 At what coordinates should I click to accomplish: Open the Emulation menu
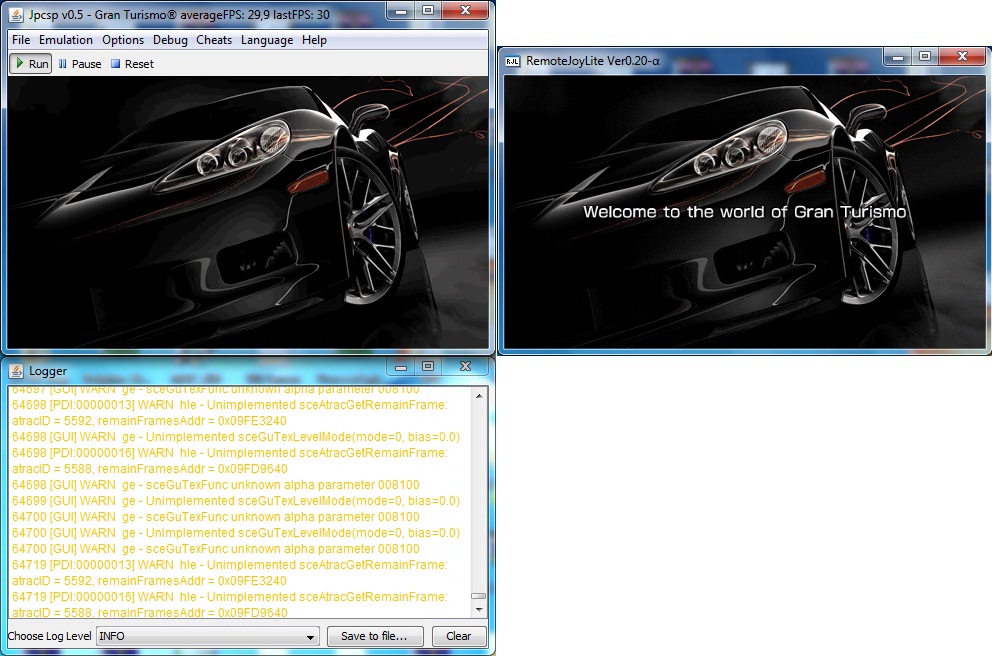point(66,40)
